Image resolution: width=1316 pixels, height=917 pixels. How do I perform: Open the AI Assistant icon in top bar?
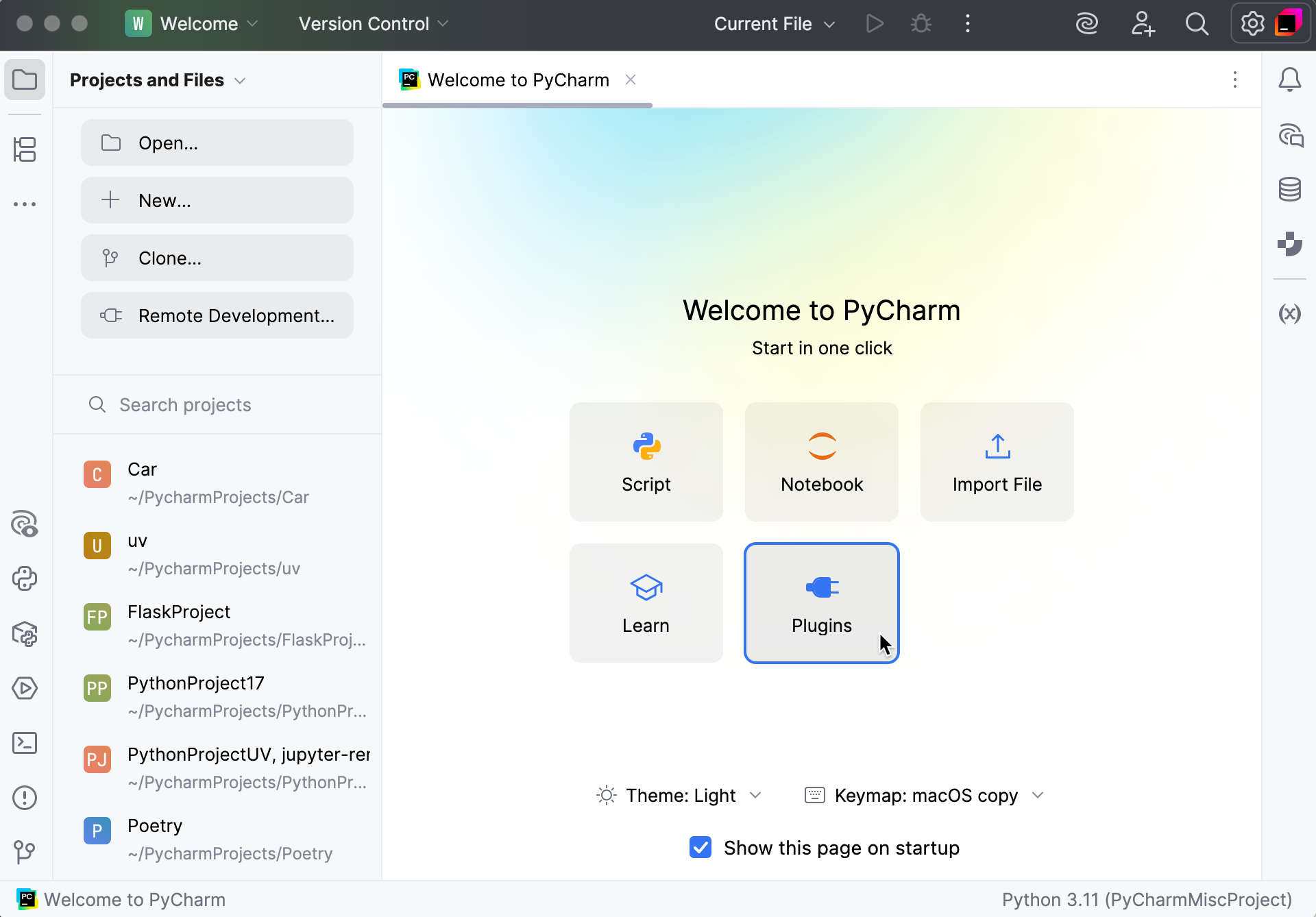point(1087,23)
